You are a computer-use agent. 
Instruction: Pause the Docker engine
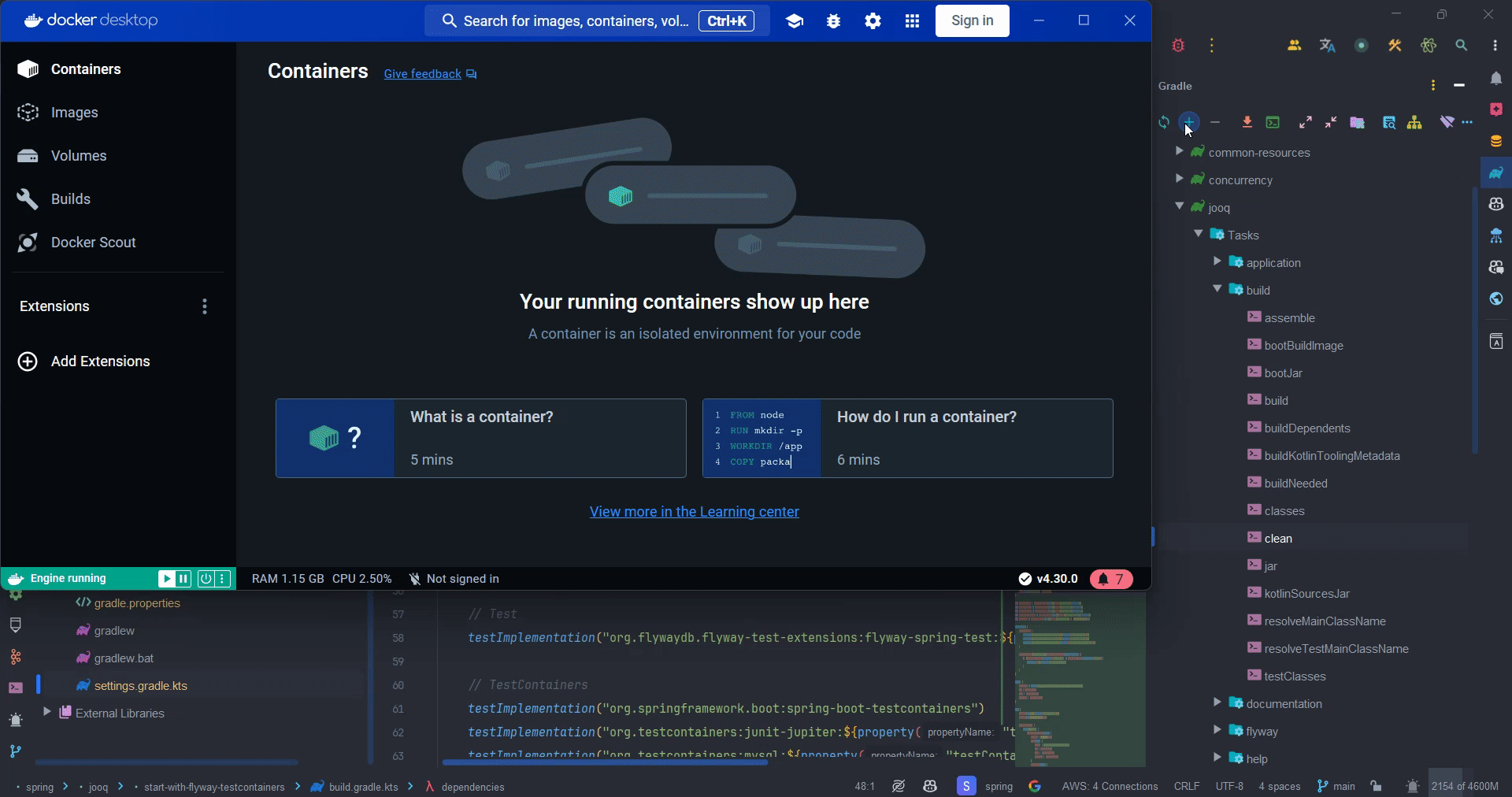(183, 579)
